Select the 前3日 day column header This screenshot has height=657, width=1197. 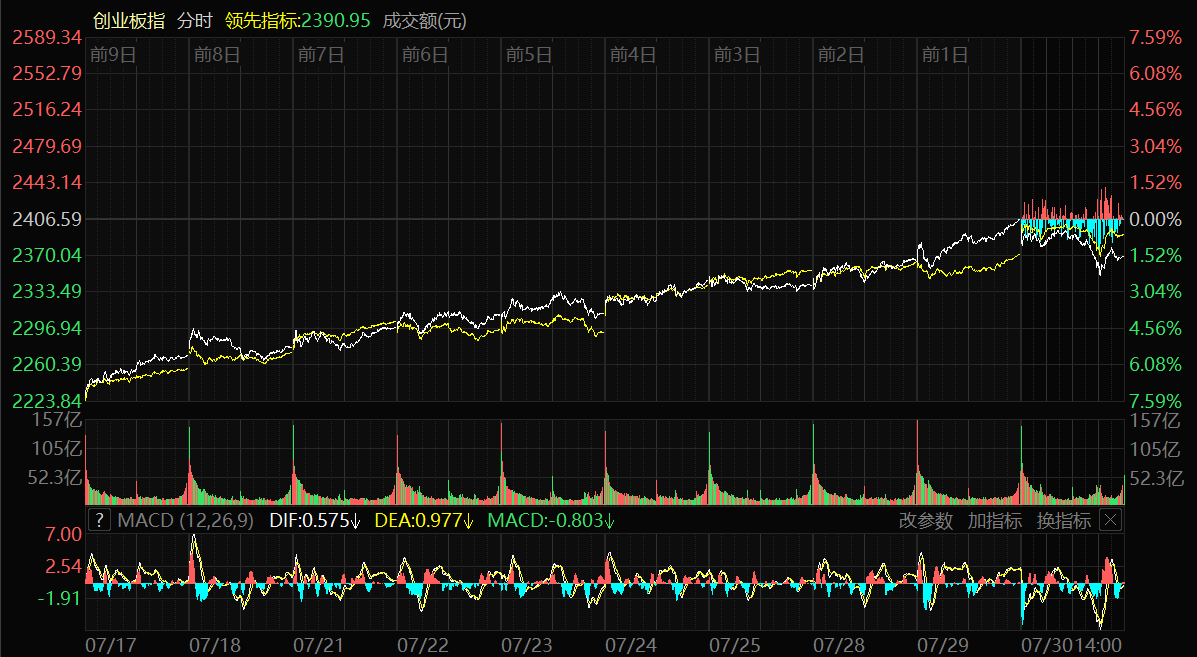pos(737,55)
